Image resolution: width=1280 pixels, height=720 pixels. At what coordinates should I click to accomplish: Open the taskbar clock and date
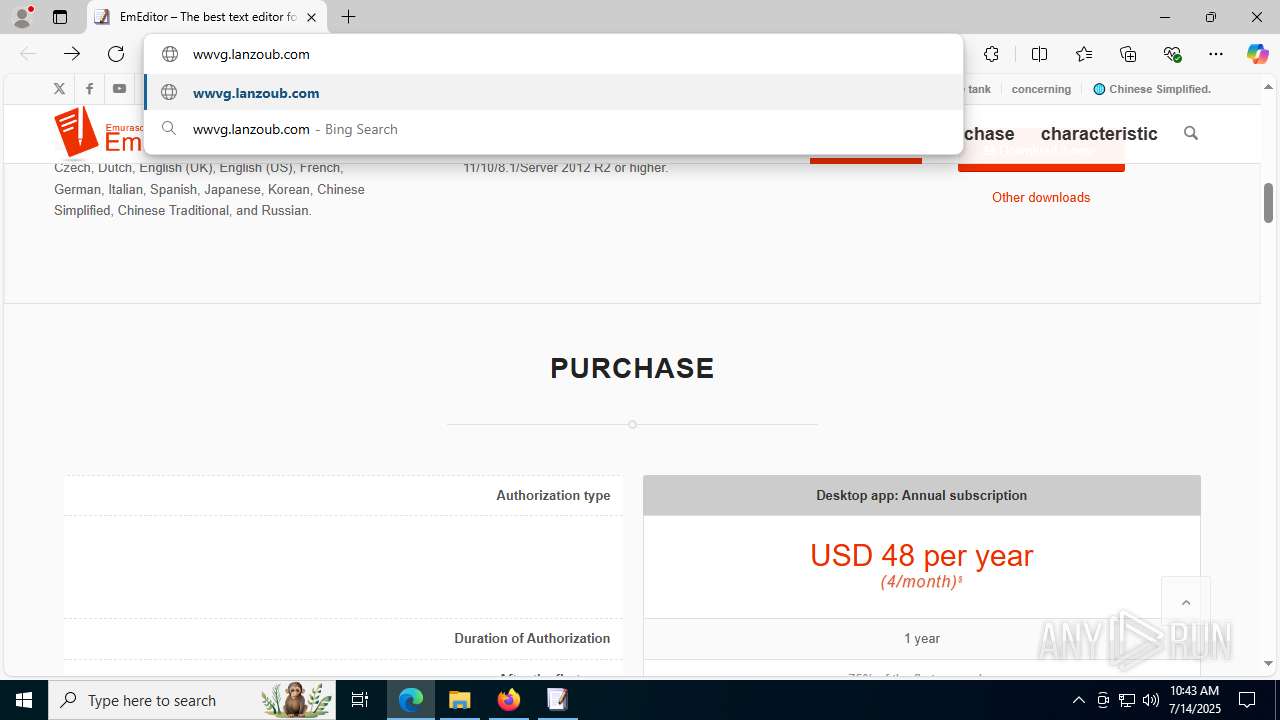point(1194,700)
